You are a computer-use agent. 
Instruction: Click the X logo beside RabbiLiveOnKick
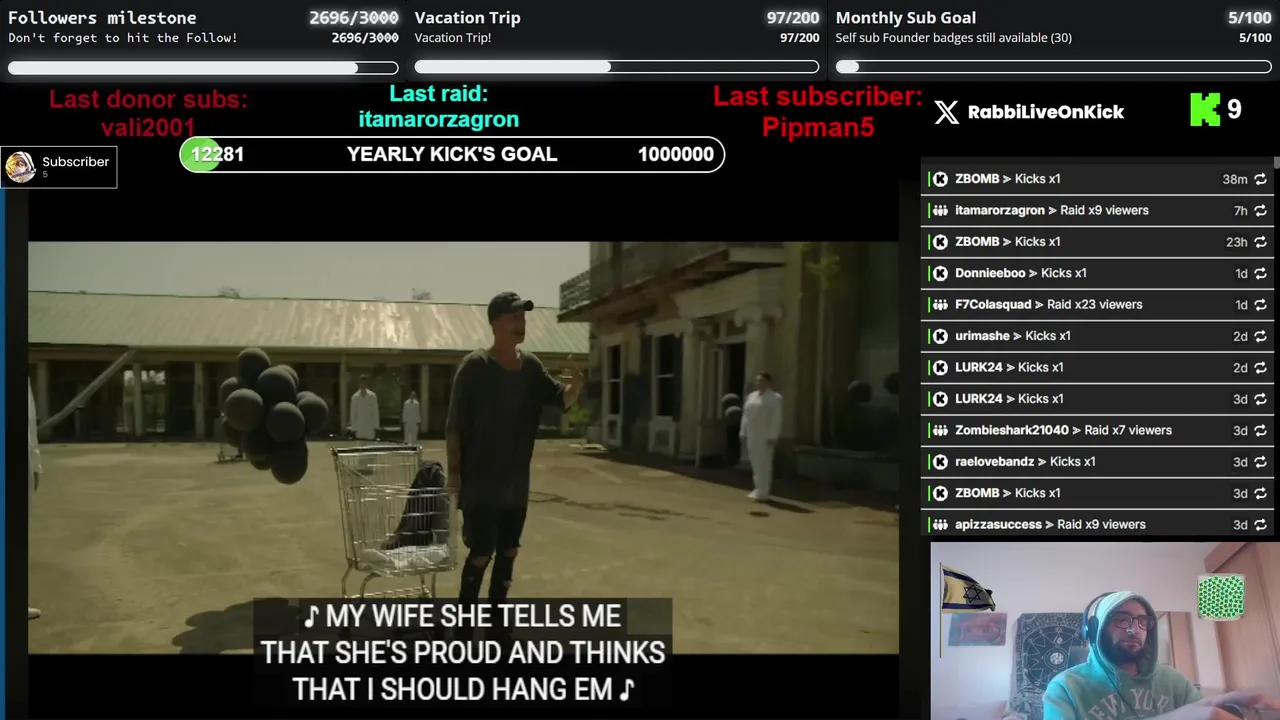946,112
